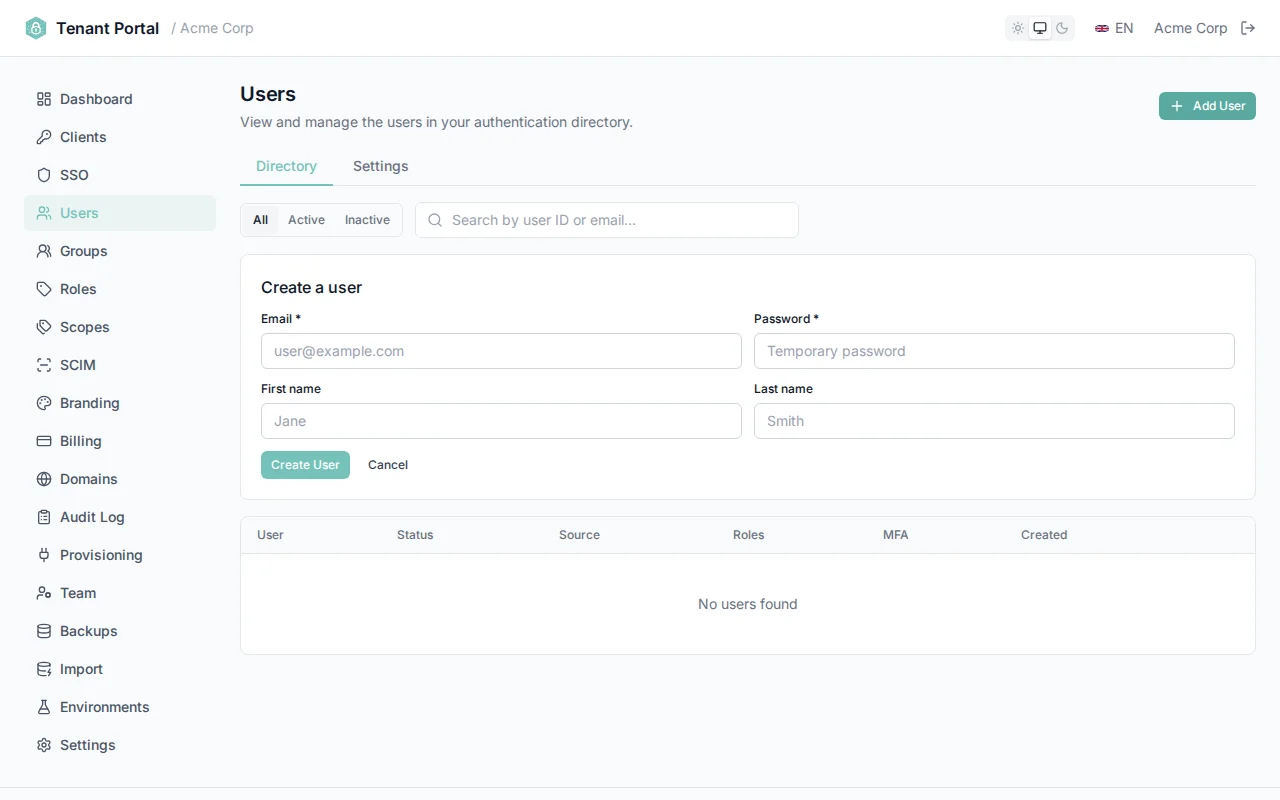This screenshot has height=800, width=1280.
Task: Filter users by Active
Action: tap(306, 220)
